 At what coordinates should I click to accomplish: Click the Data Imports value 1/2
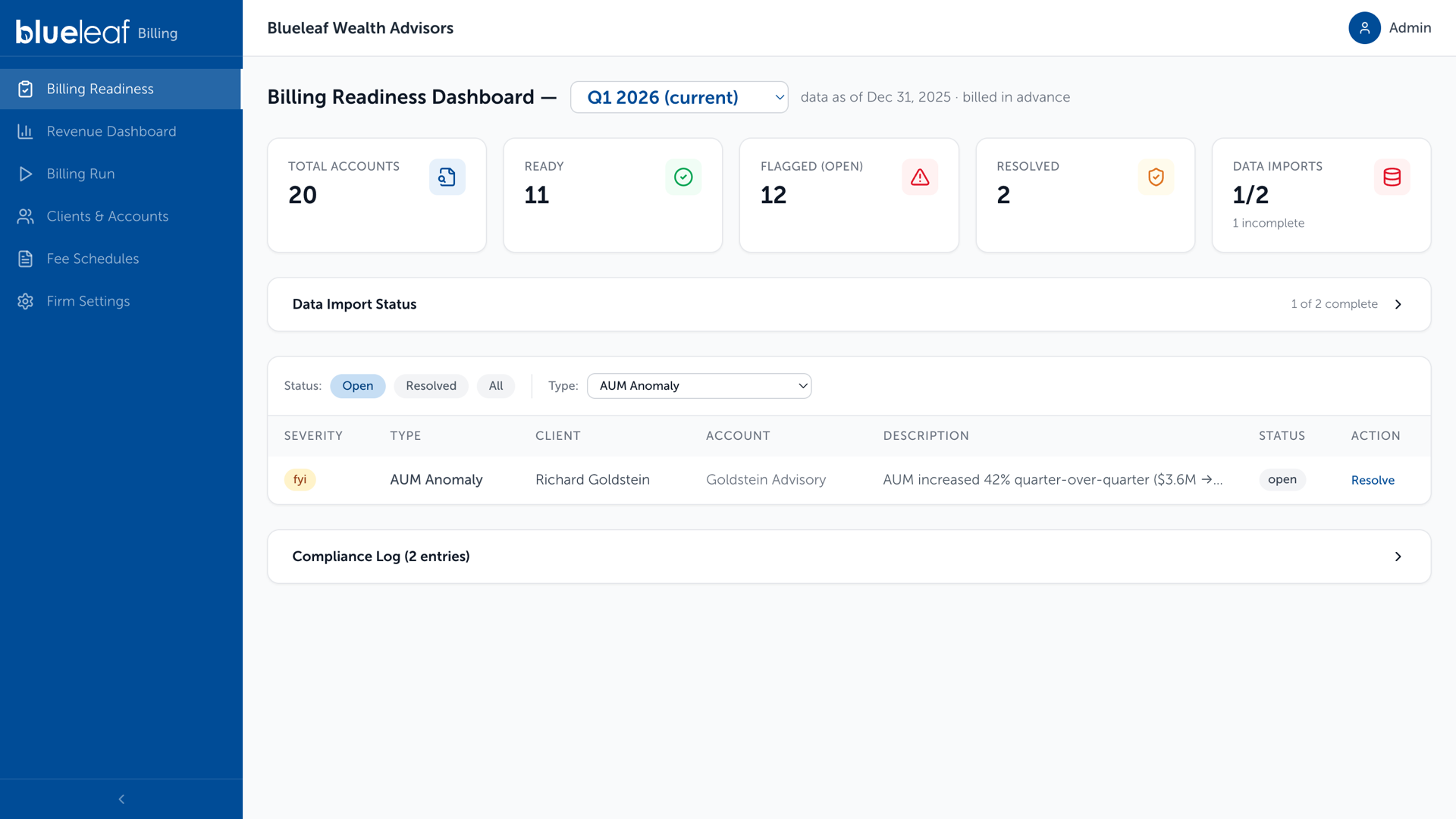1250,196
